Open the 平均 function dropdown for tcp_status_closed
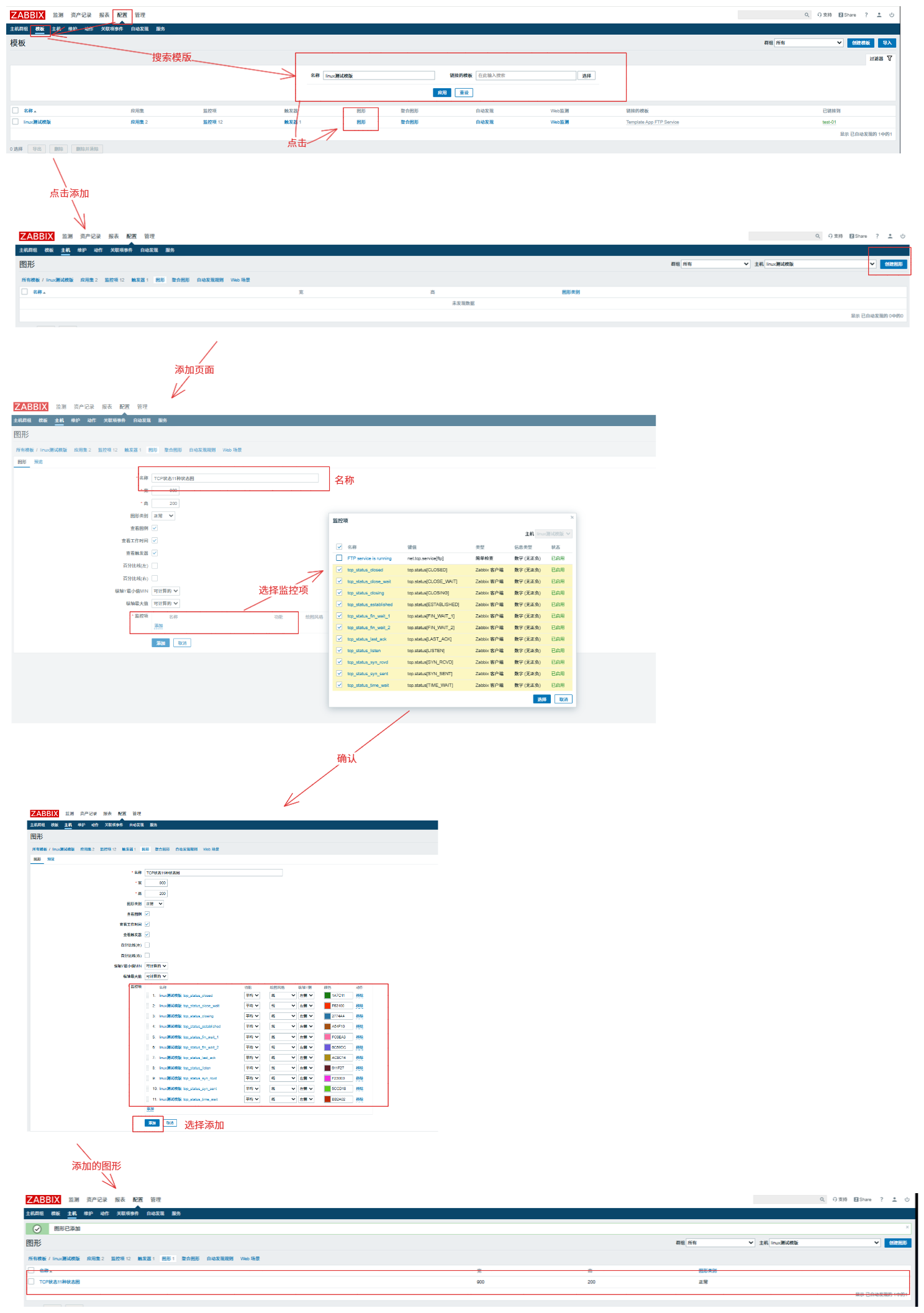The height and width of the screenshot is (1313, 924). pyautogui.click(x=252, y=996)
